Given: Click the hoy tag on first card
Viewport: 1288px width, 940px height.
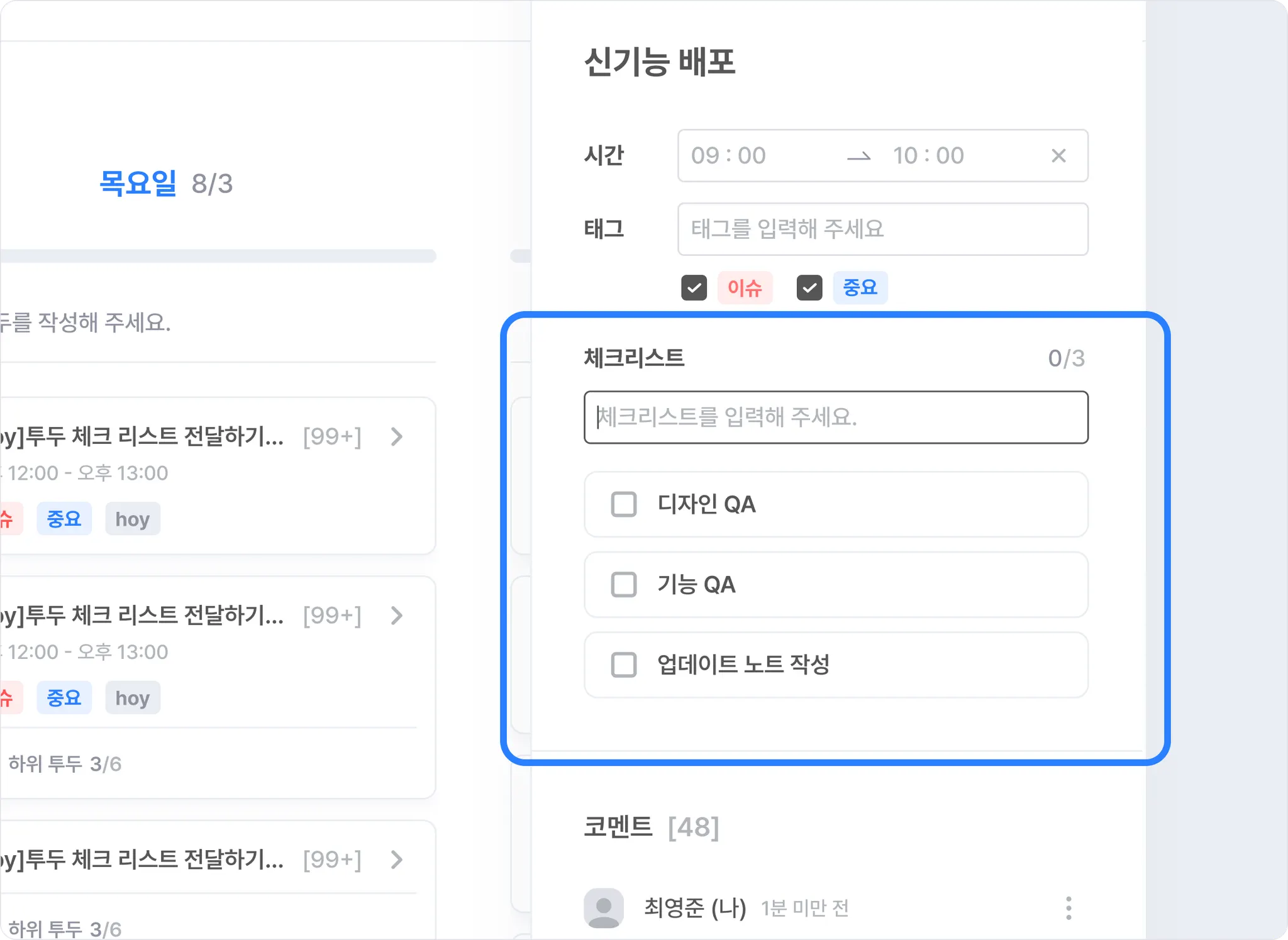Looking at the screenshot, I should pyautogui.click(x=133, y=519).
